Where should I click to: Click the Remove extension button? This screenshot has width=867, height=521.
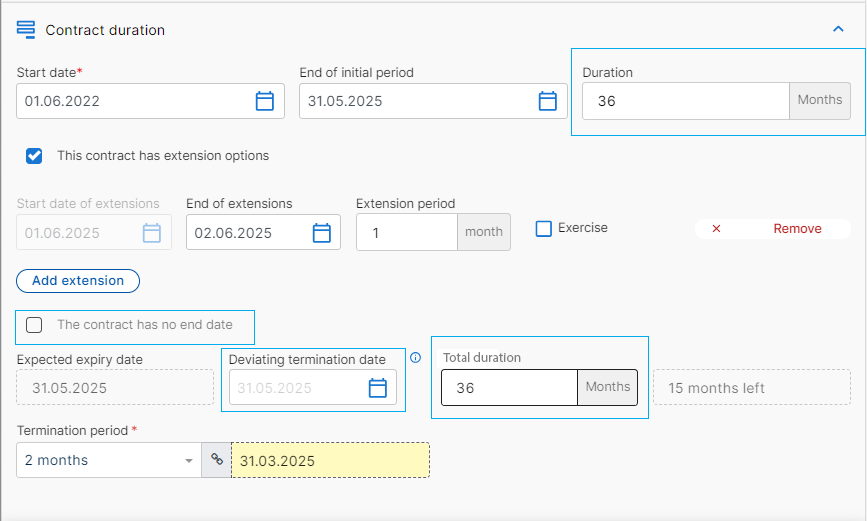[772, 228]
